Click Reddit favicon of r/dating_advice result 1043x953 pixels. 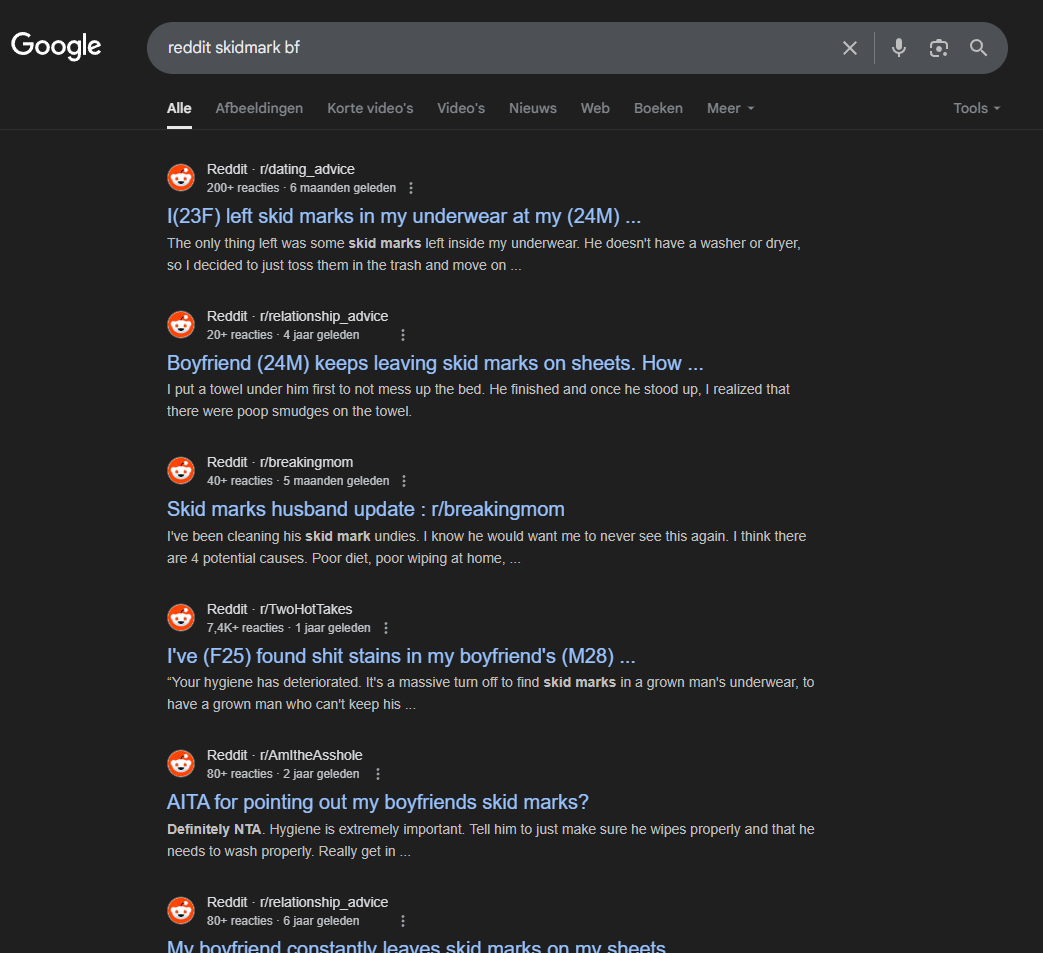point(181,178)
